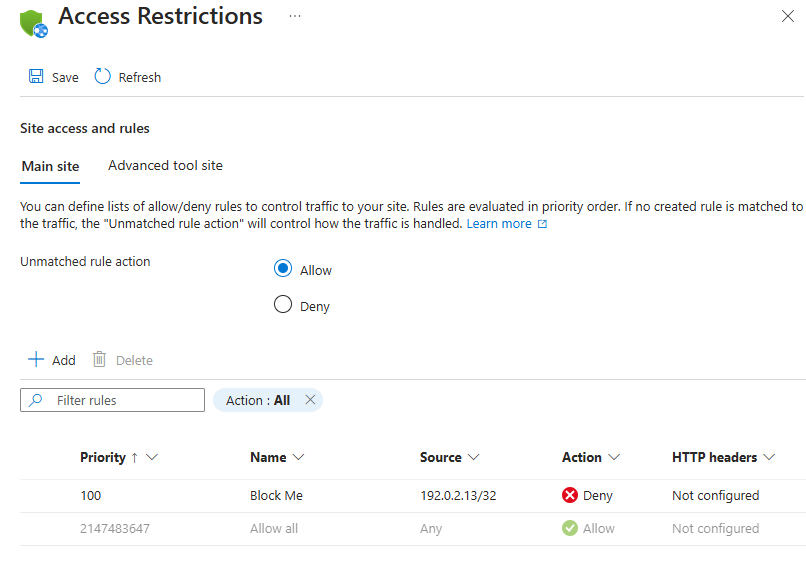This screenshot has width=806, height=564.
Task: Open the HTTP headers column dropdown
Action: pyautogui.click(x=769, y=458)
